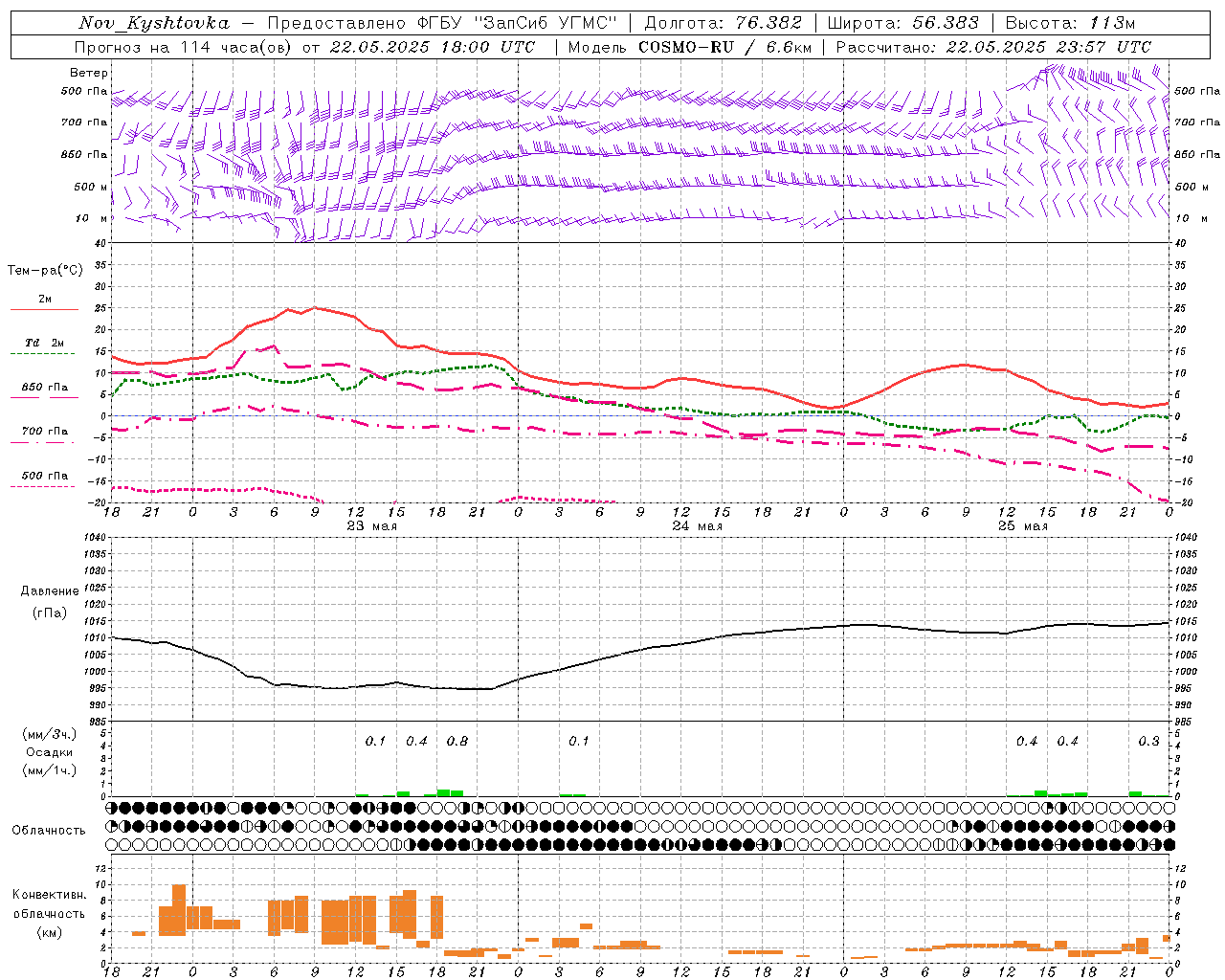1225x980 pixels.
Task: Click the station name Nov_Kyshtovka
Action: [x=154, y=23]
